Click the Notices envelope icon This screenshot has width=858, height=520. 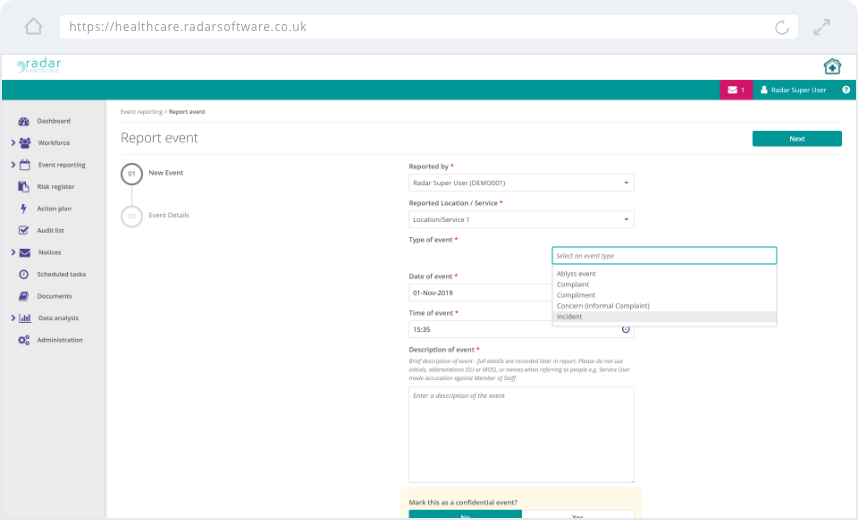point(25,252)
